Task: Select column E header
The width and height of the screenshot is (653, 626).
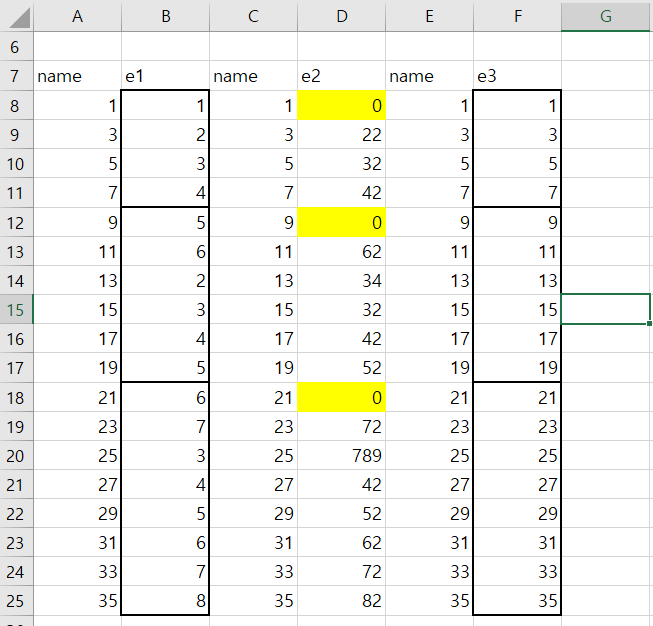Action: coord(429,16)
